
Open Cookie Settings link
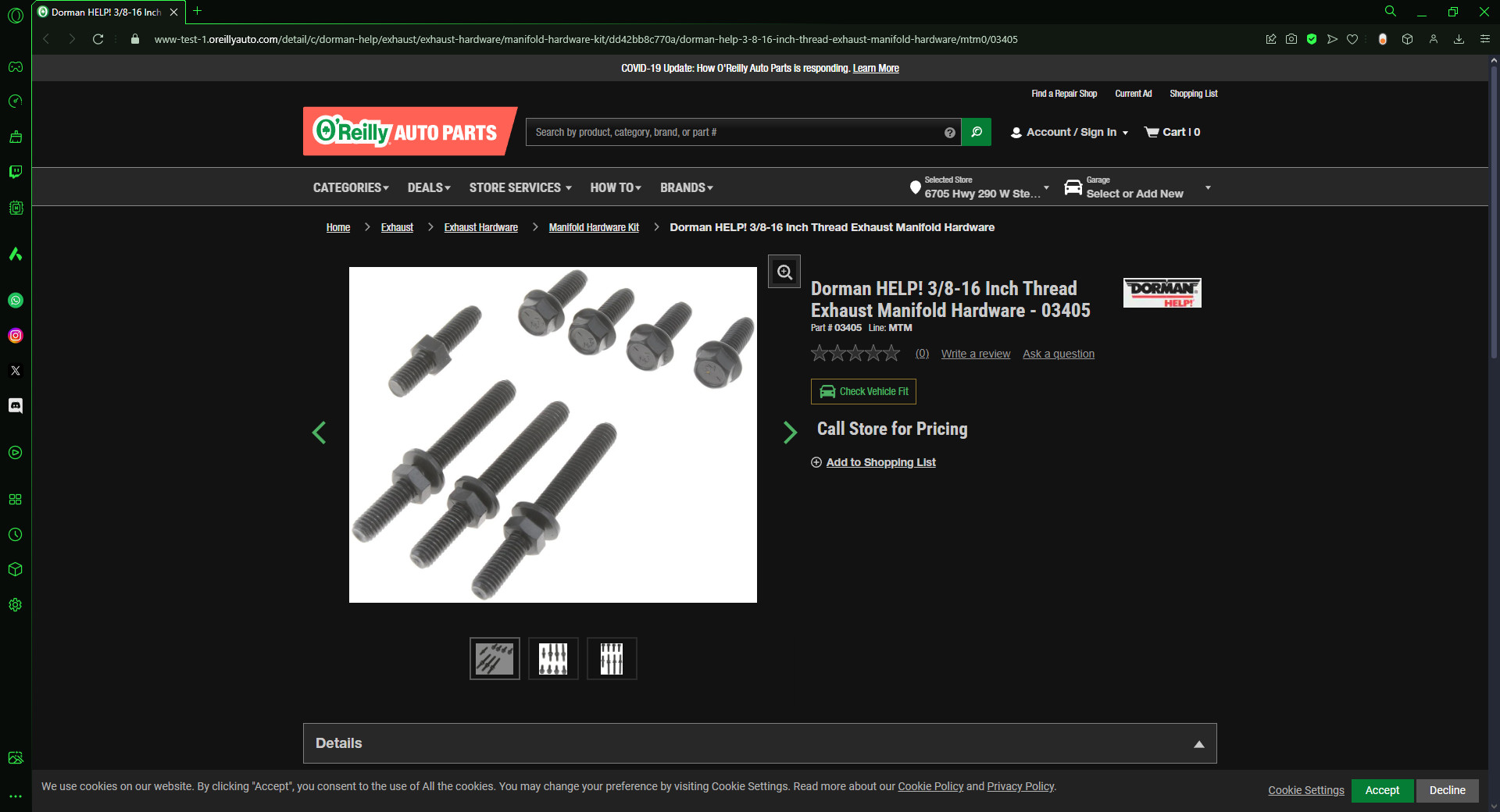tap(1306, 790)
